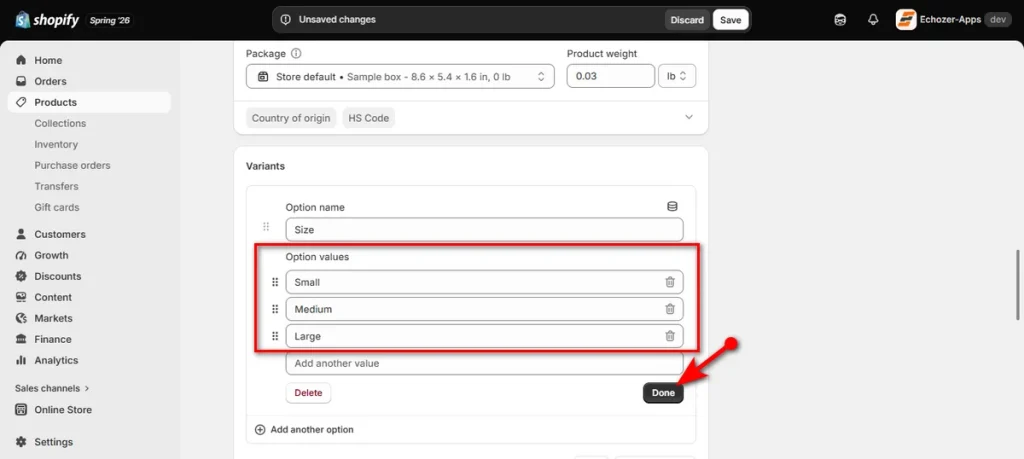Expand the Country of origin section chevron
Viewport: 1024px width, 459px height.
click(x=688, y=118)
